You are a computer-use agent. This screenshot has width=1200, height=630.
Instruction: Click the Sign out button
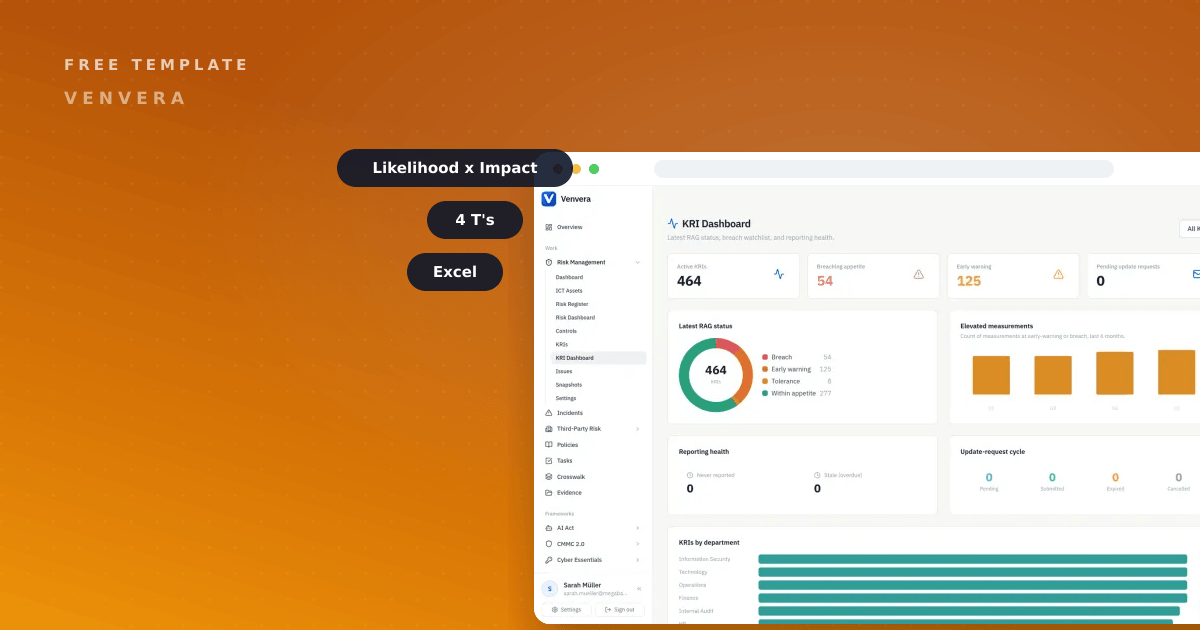[619, 610]
